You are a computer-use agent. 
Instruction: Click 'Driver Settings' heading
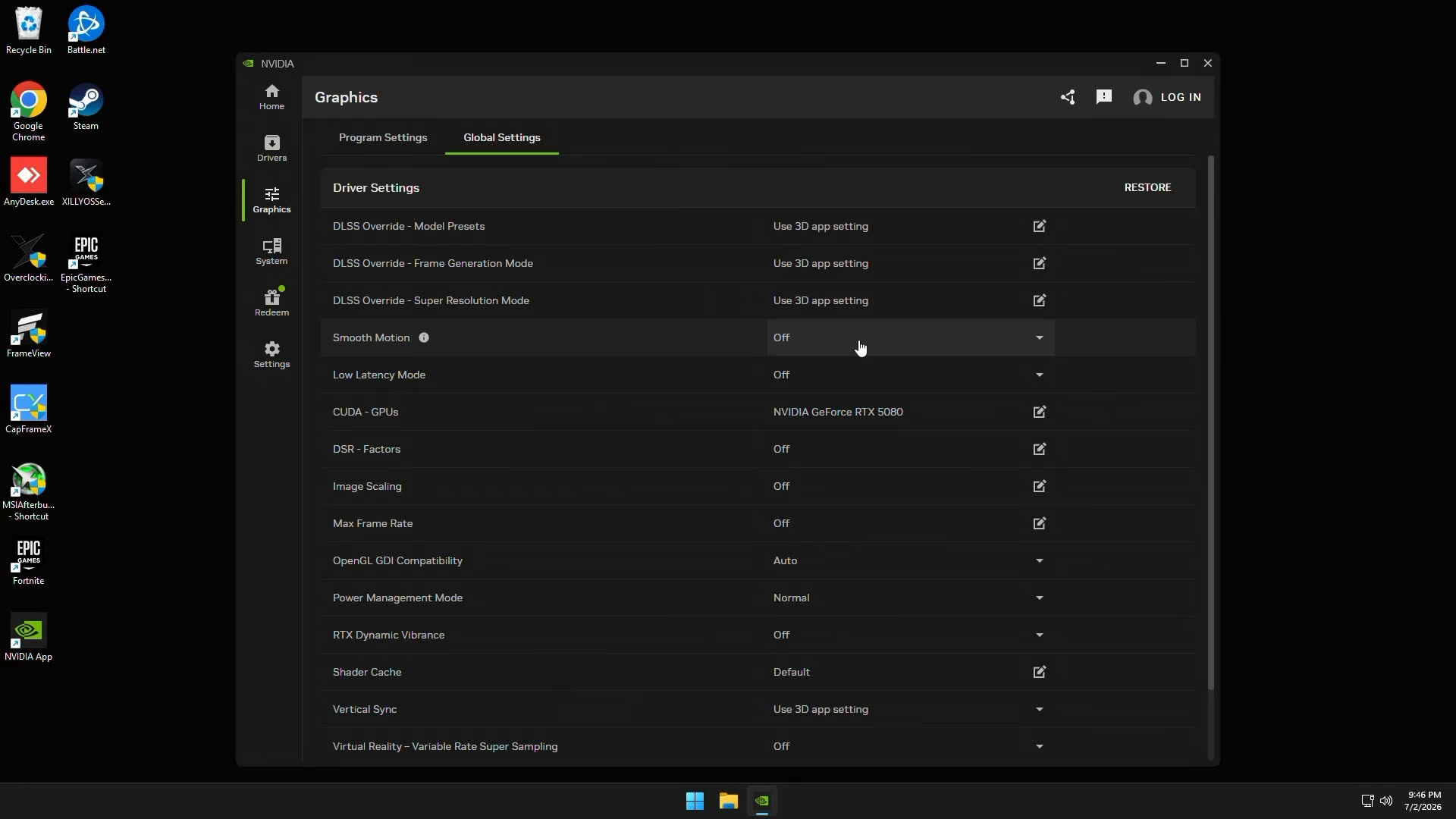[x=376, y=187]
